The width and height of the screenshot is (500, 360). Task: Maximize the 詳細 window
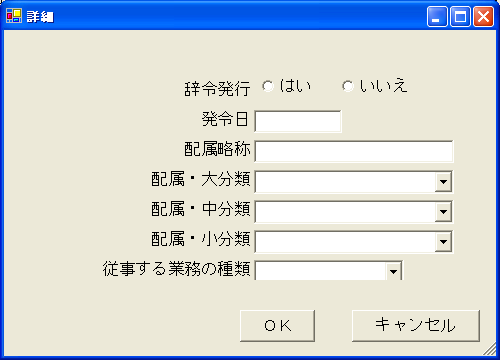tap(460, 16)
